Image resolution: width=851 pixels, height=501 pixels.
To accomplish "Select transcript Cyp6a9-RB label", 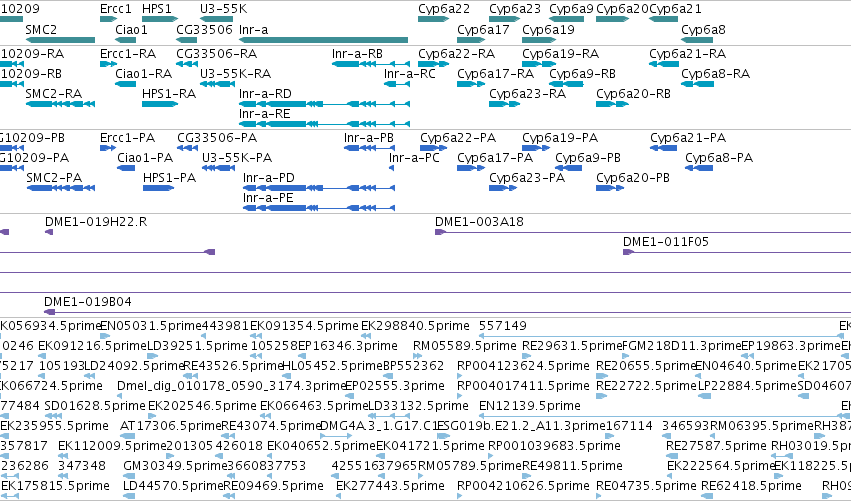I will pos(582,73).
